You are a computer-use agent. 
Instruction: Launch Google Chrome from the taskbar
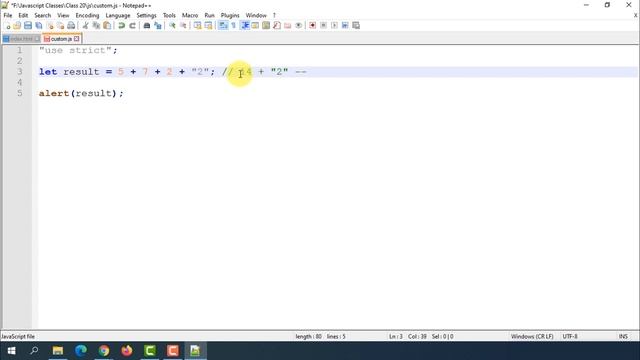coord(104,351)
